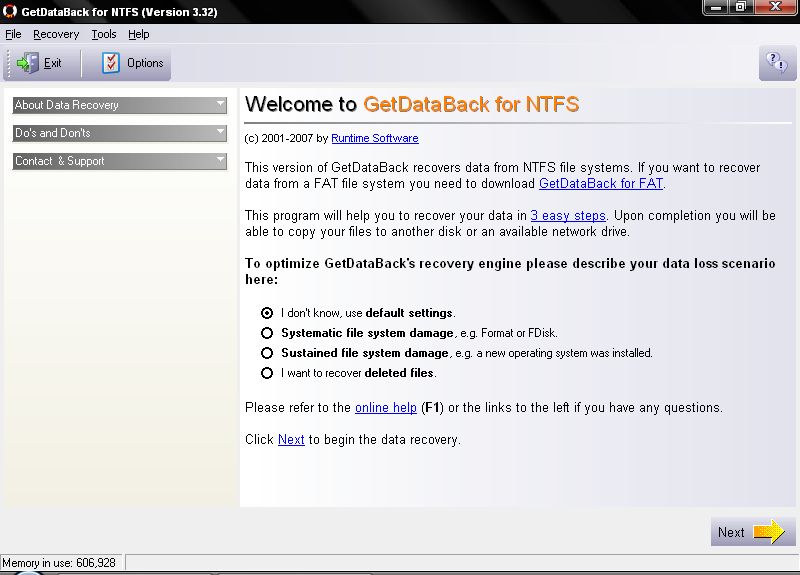Click the online help link

tap(386, 408)
